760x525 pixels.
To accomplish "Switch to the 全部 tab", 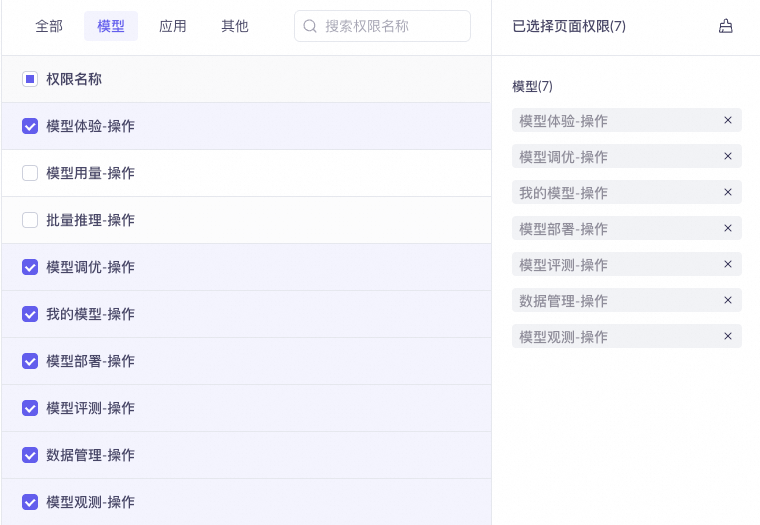I will point(49,26).
